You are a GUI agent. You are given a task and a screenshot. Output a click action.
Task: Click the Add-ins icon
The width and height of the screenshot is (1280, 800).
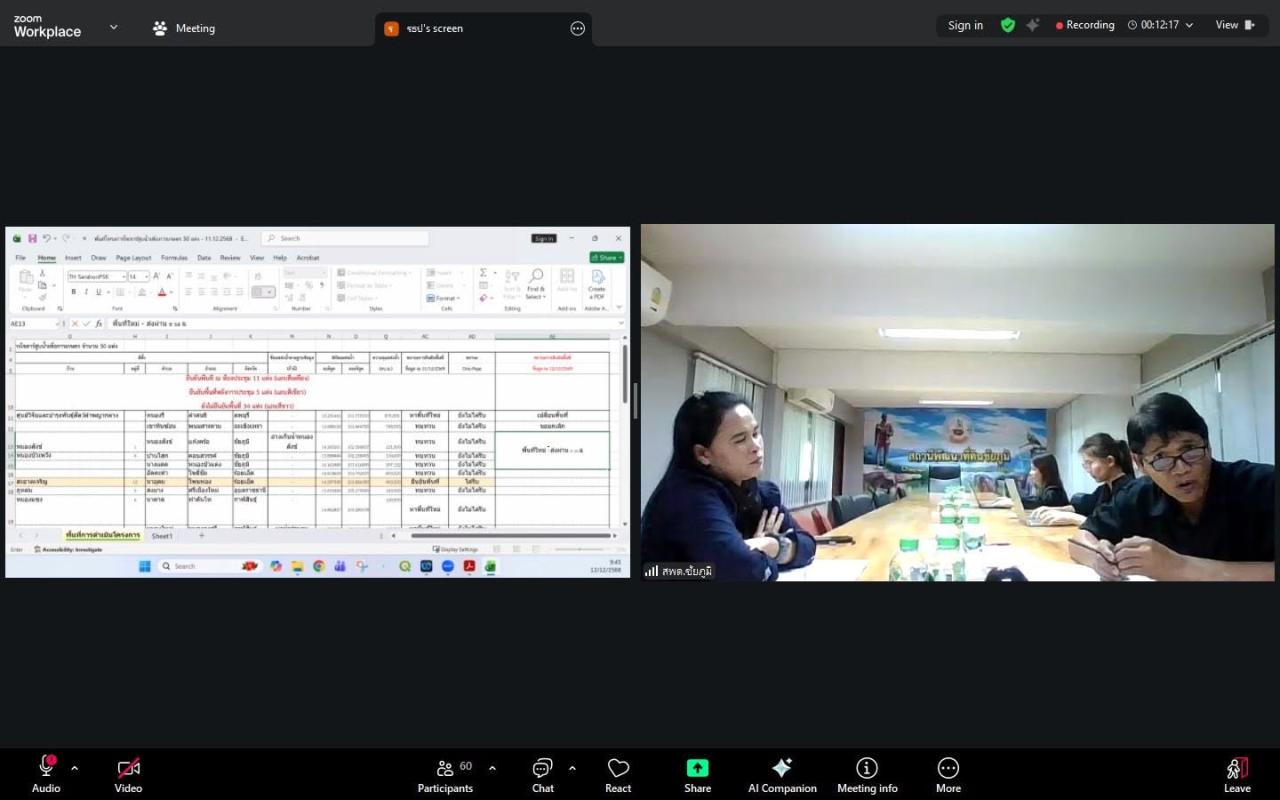(x=567, y=282)
